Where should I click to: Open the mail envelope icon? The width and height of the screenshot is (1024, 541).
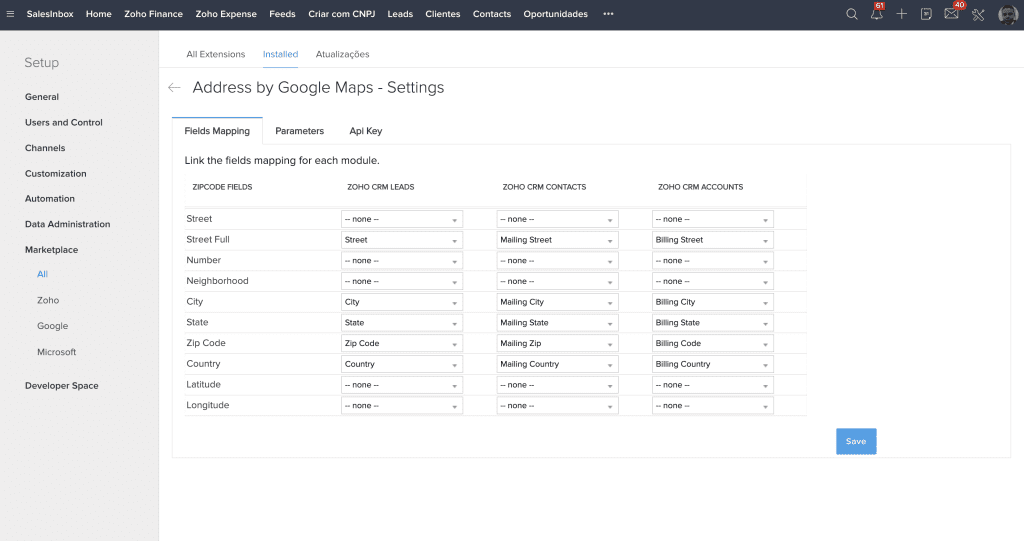951,14
